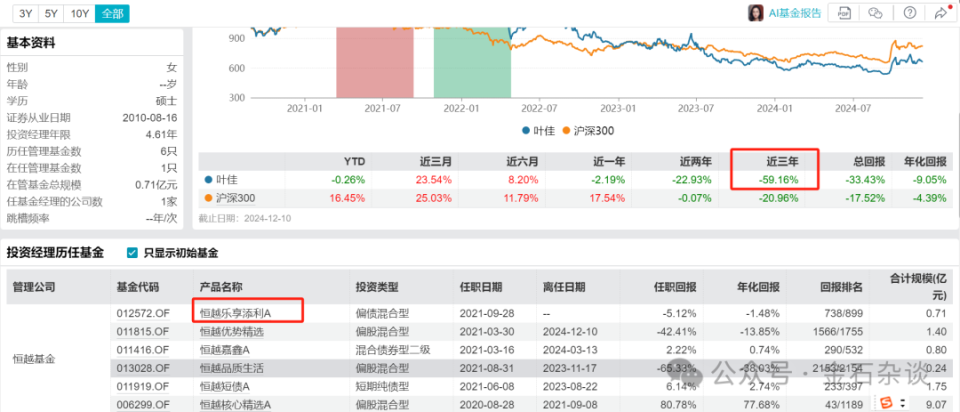The image size is (960, 412).
Task: Open fund code 011919.OF
Action: pyautogui.click(x=143, y=386)
